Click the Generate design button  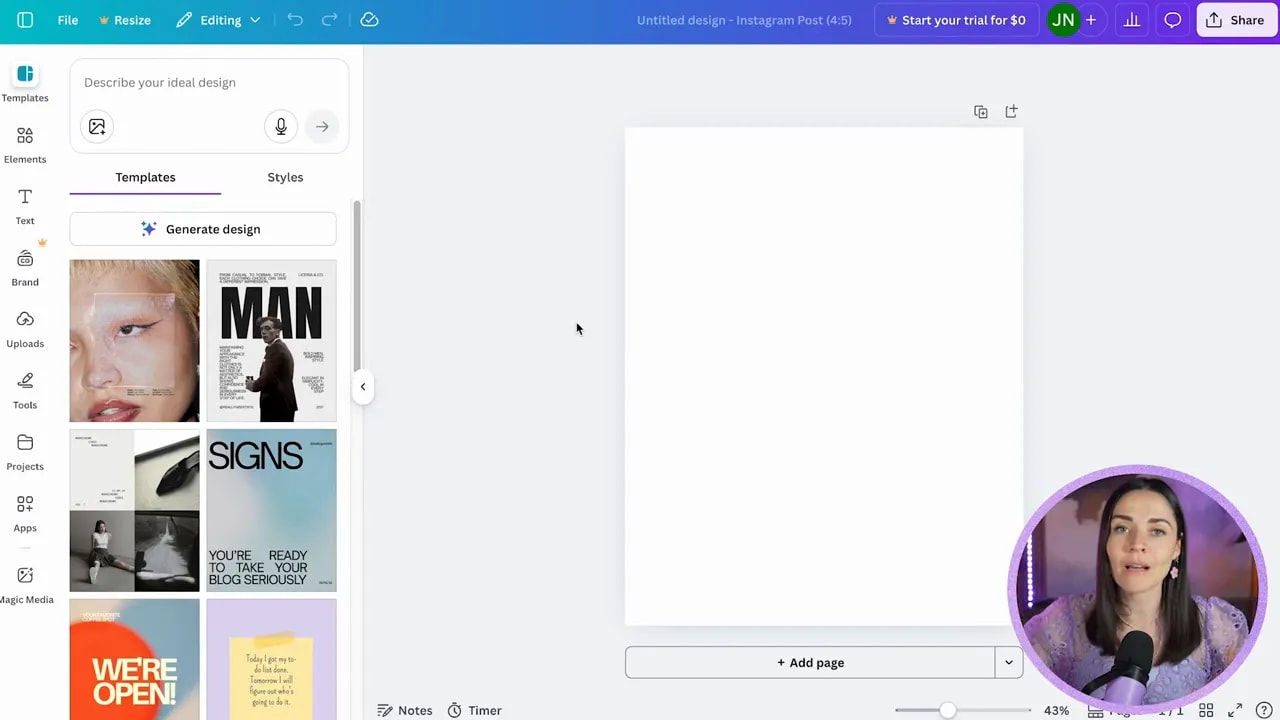pos(202,229)
